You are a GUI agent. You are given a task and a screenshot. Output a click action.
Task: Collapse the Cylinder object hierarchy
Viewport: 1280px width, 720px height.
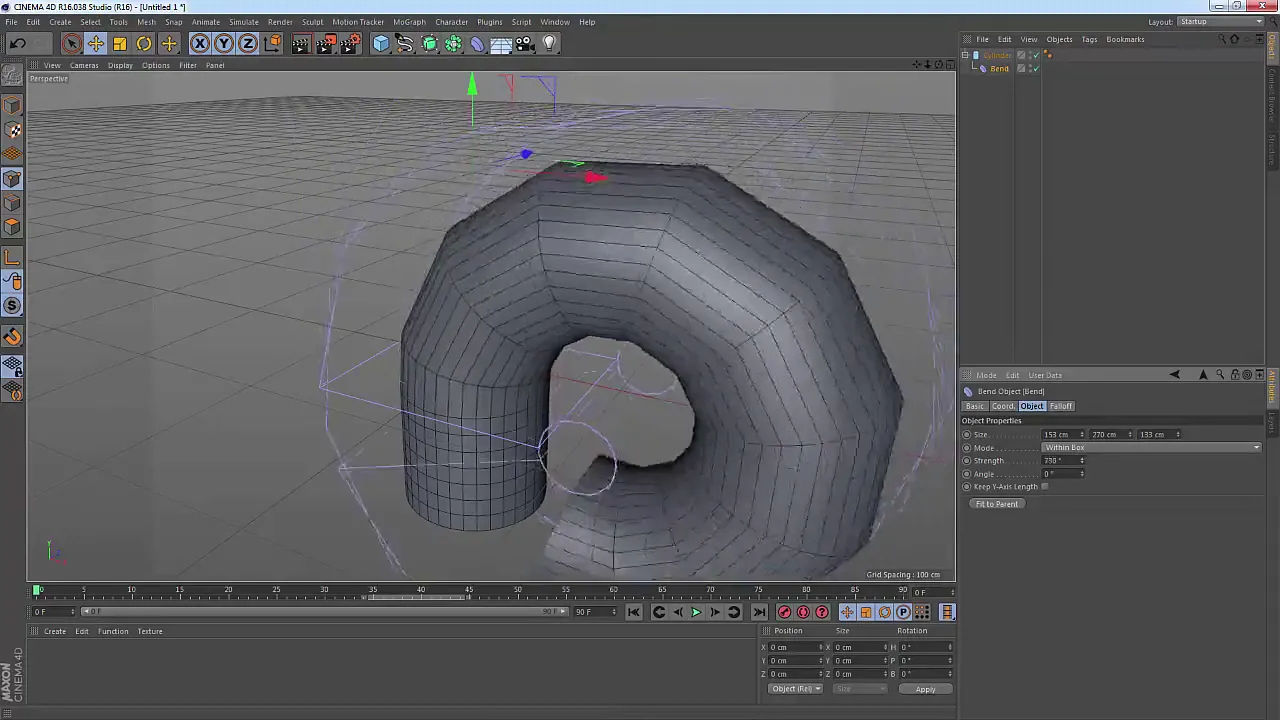tap(966, 55)
